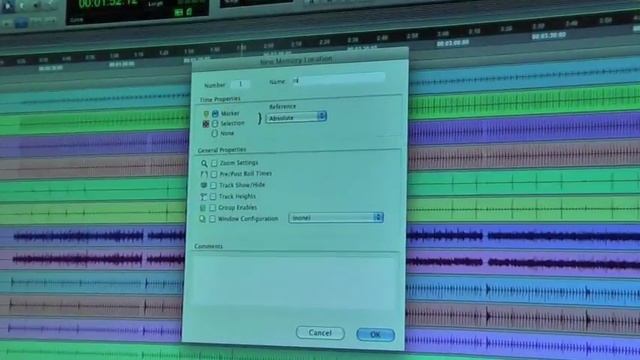The height and width of the screenshot is (360, 640).
Task: Enable the Track Heights checkbox
Action: point(213,197)
